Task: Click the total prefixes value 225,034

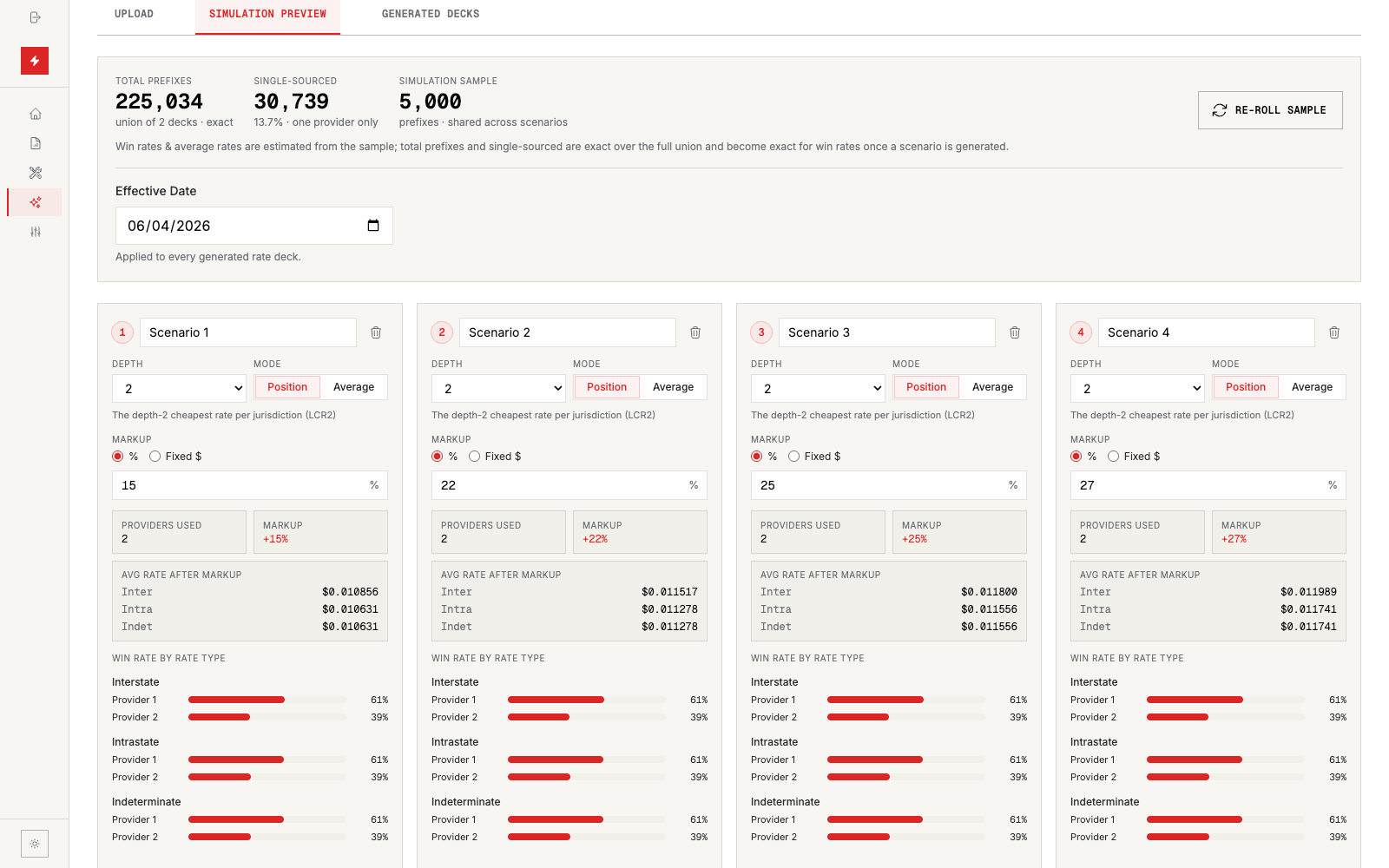Action: (x=159, y=102)
